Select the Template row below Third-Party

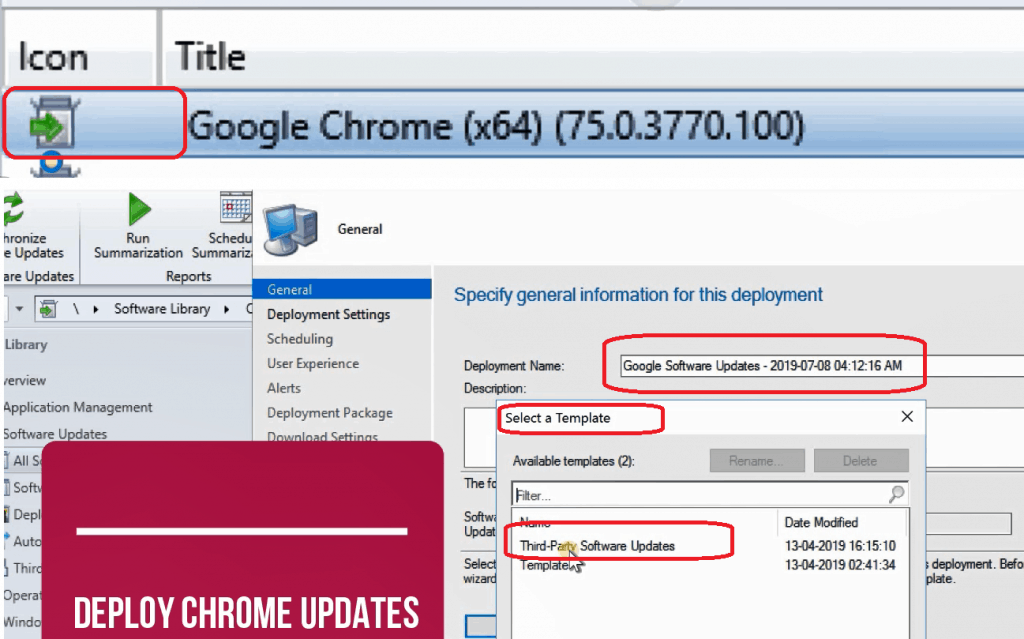[545, 565]
